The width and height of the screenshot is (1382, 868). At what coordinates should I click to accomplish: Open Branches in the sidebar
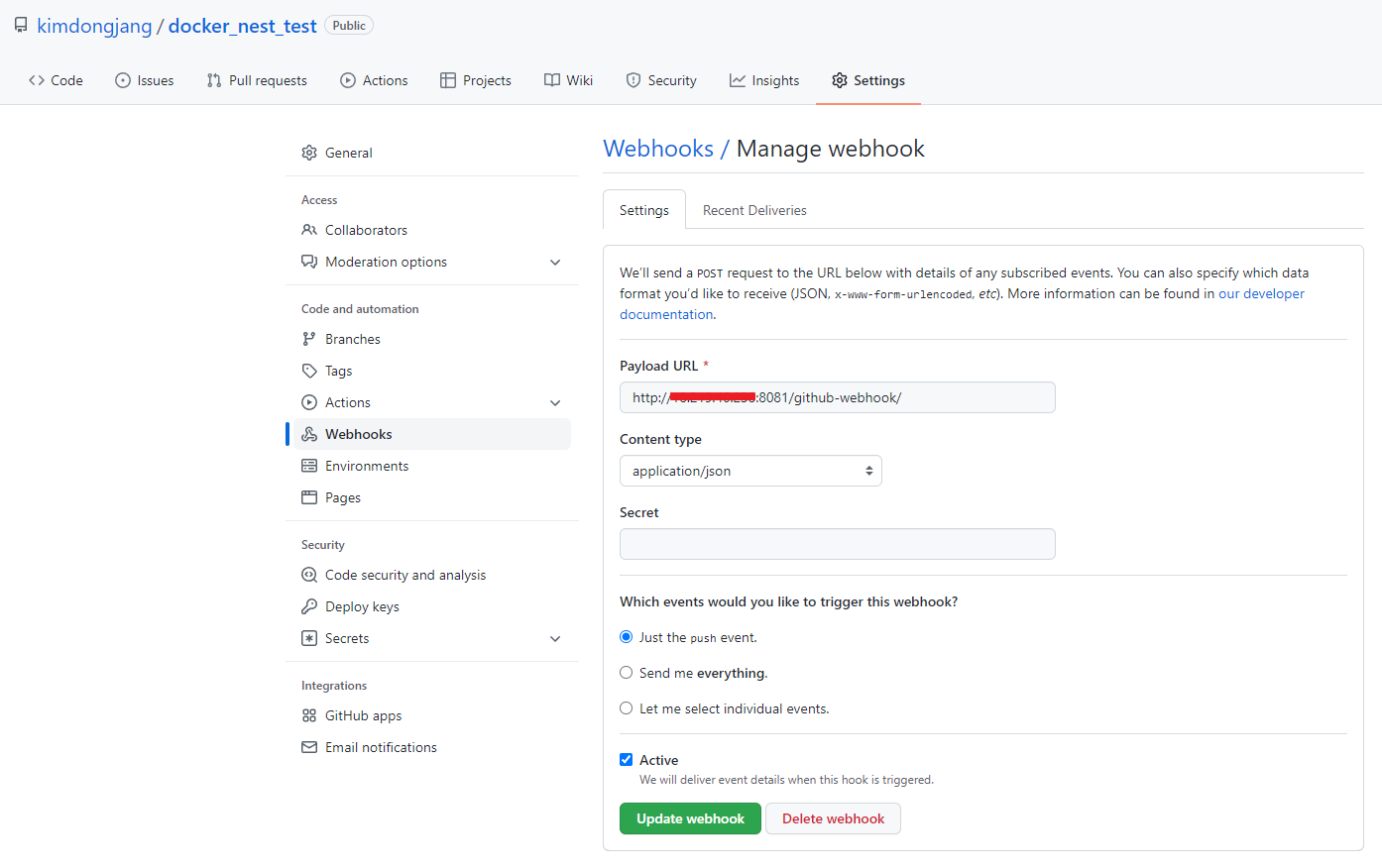pyautogui.click(x=432, y=339)
